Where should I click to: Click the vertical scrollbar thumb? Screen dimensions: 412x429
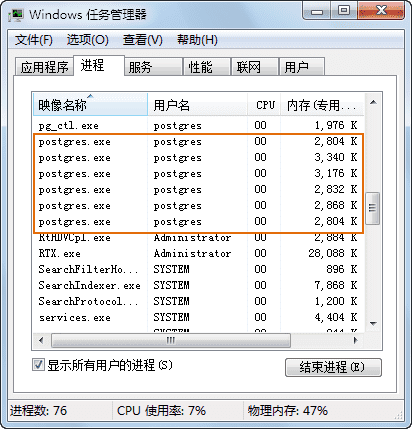point(373,208)
